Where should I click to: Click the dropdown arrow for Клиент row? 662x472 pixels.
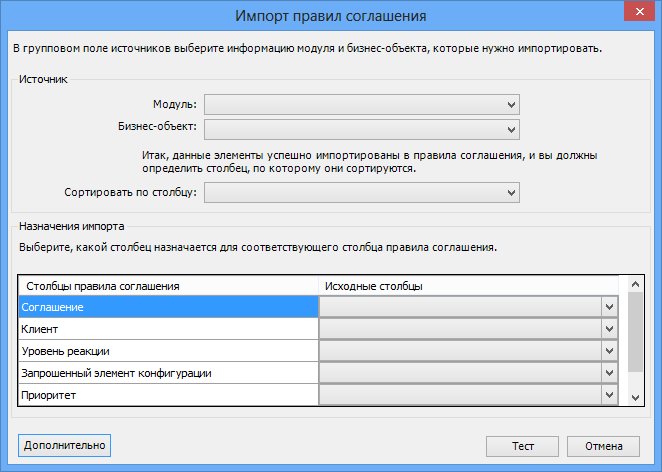(x=609, y=329)
